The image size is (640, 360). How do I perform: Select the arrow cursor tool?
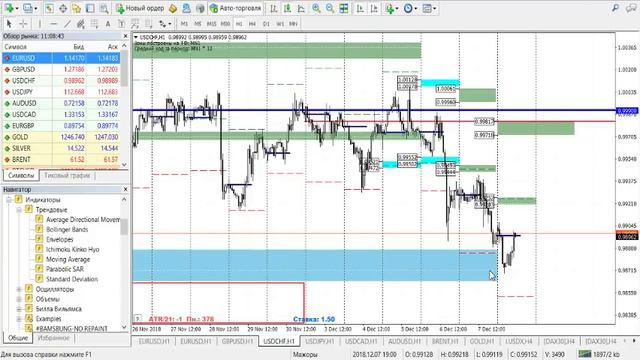click(9, 24)
